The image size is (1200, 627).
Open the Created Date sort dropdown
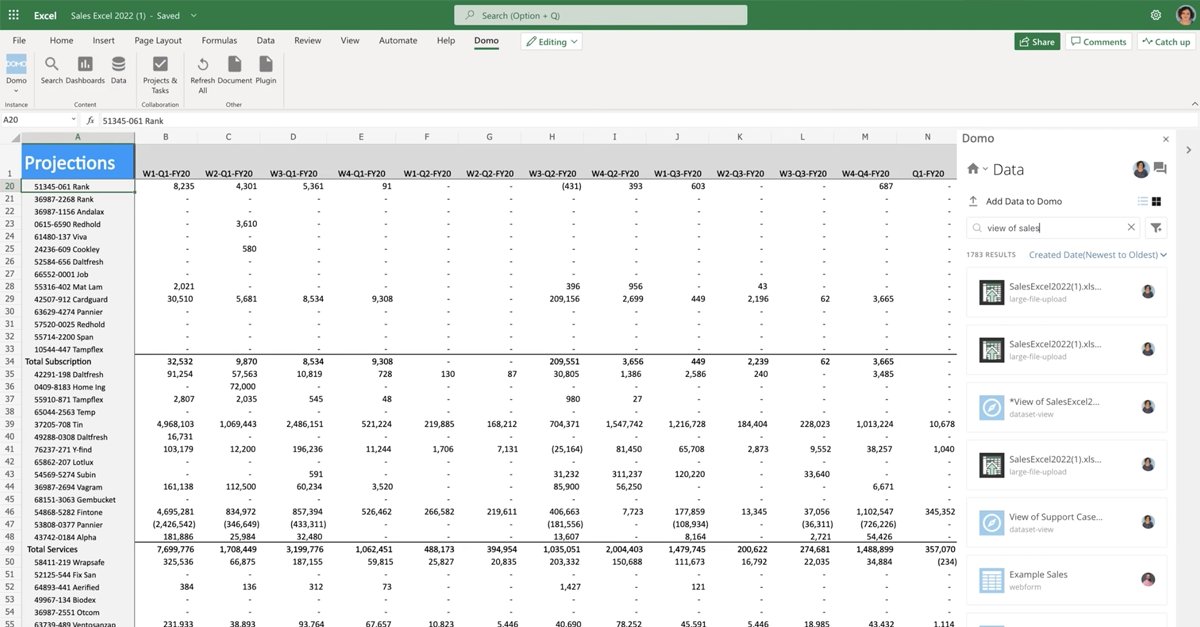click(1098, 255)
